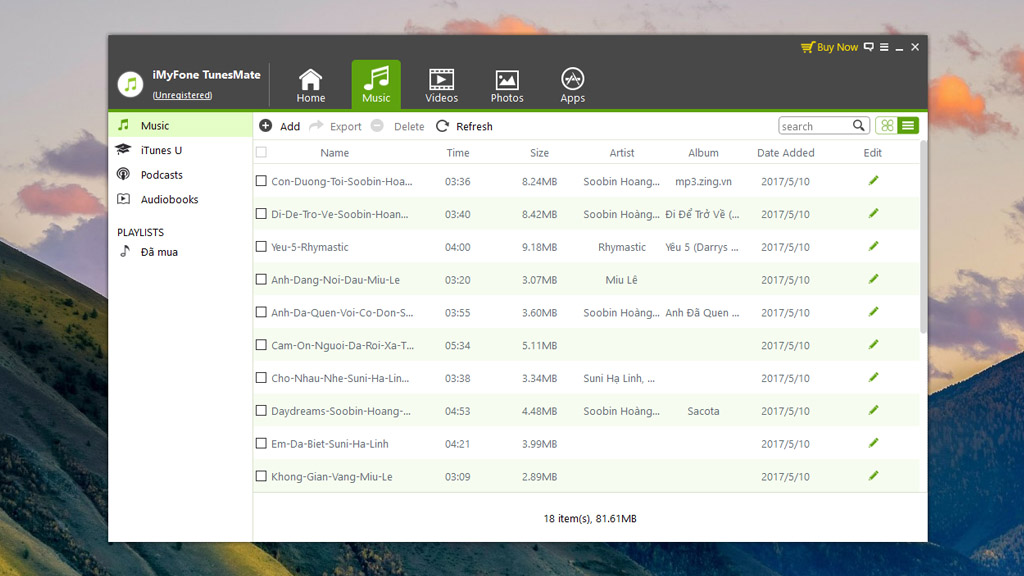Screen dimensions: 1024x576
Task: Switch to grid view
Action: (x=887, y=125)
